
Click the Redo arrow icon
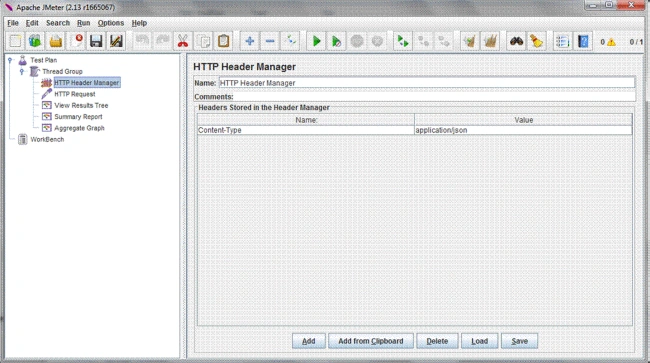click(x=162, y=41)
